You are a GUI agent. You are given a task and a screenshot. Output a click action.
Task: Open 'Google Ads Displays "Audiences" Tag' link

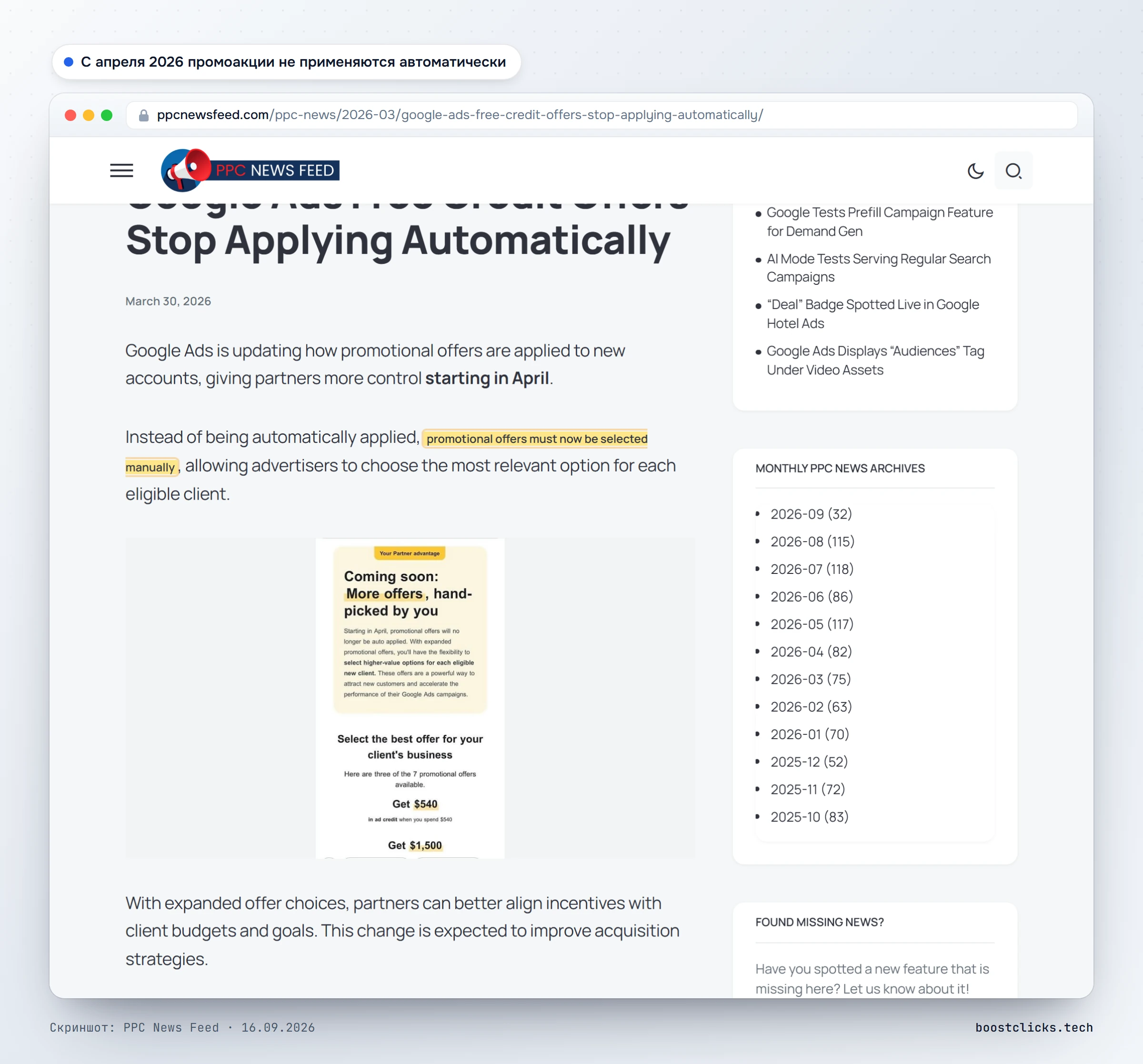pos(875,360)
